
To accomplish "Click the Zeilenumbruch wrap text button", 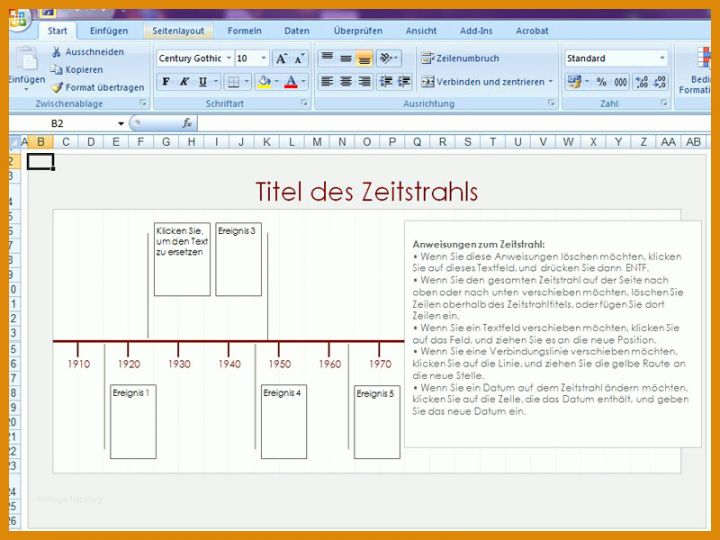I will click(460, 58).
